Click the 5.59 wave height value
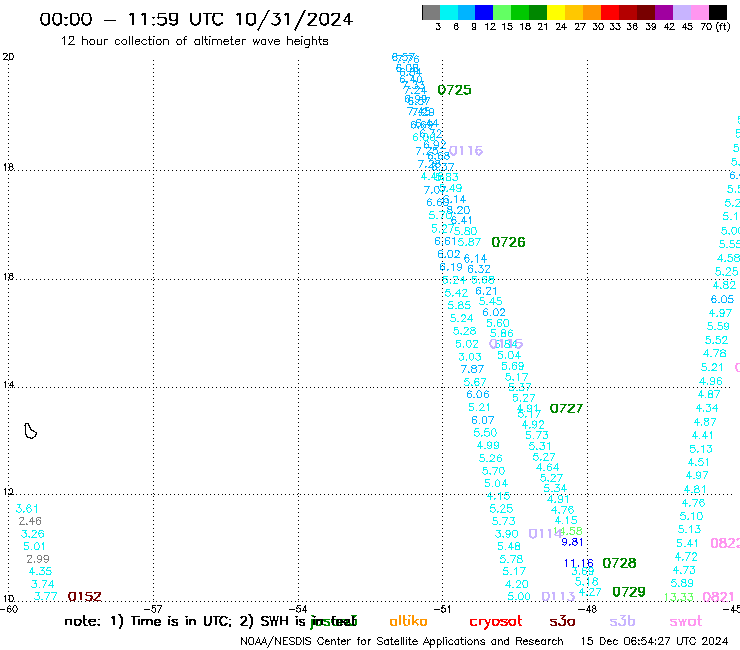Viewport: 740px width, 650px height. click(x=718, y=326)
